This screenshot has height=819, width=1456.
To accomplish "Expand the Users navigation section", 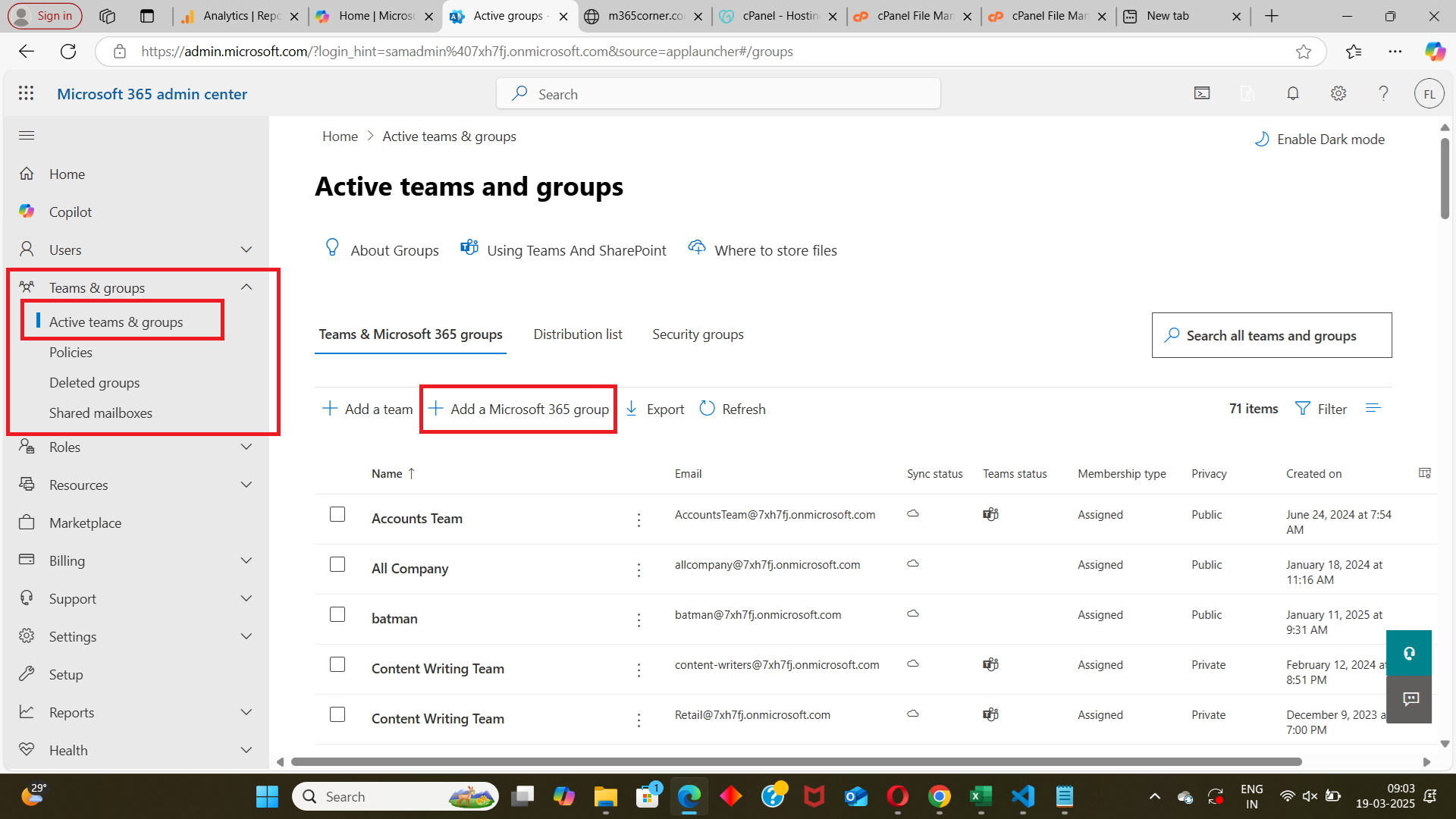I will pyautogui.click(x=246, y=249).
